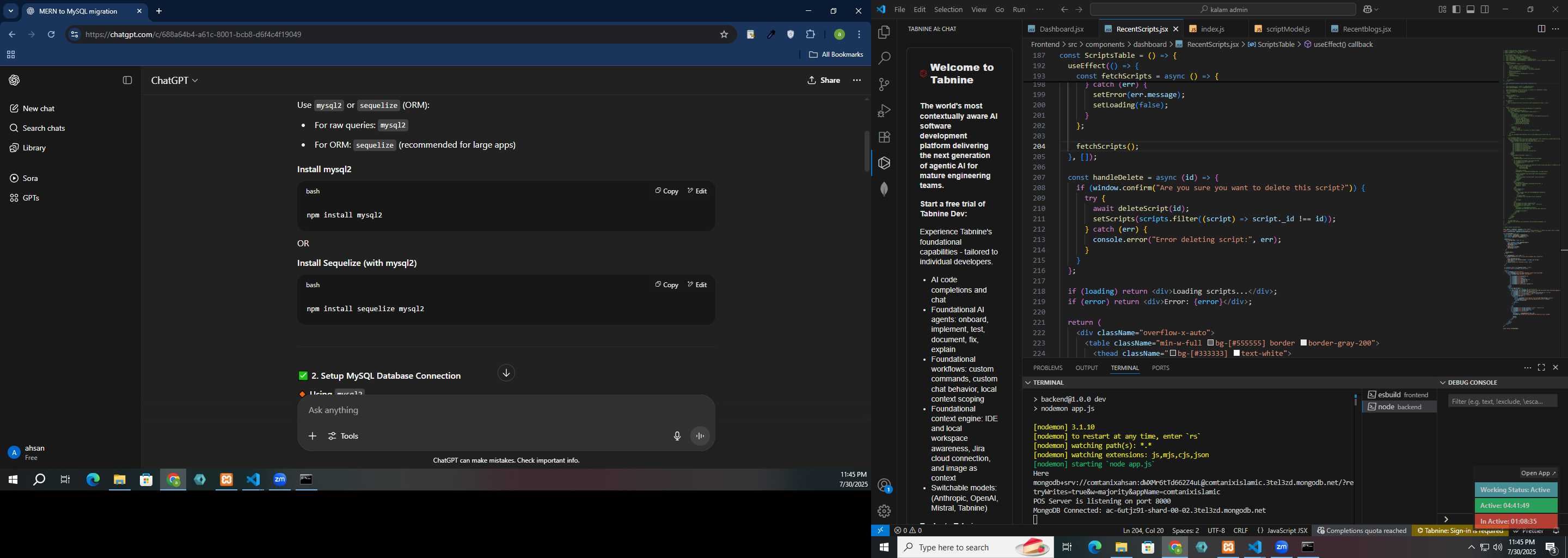
Task: Open the Extensions view in VS Code
Action: pos(884,137)
